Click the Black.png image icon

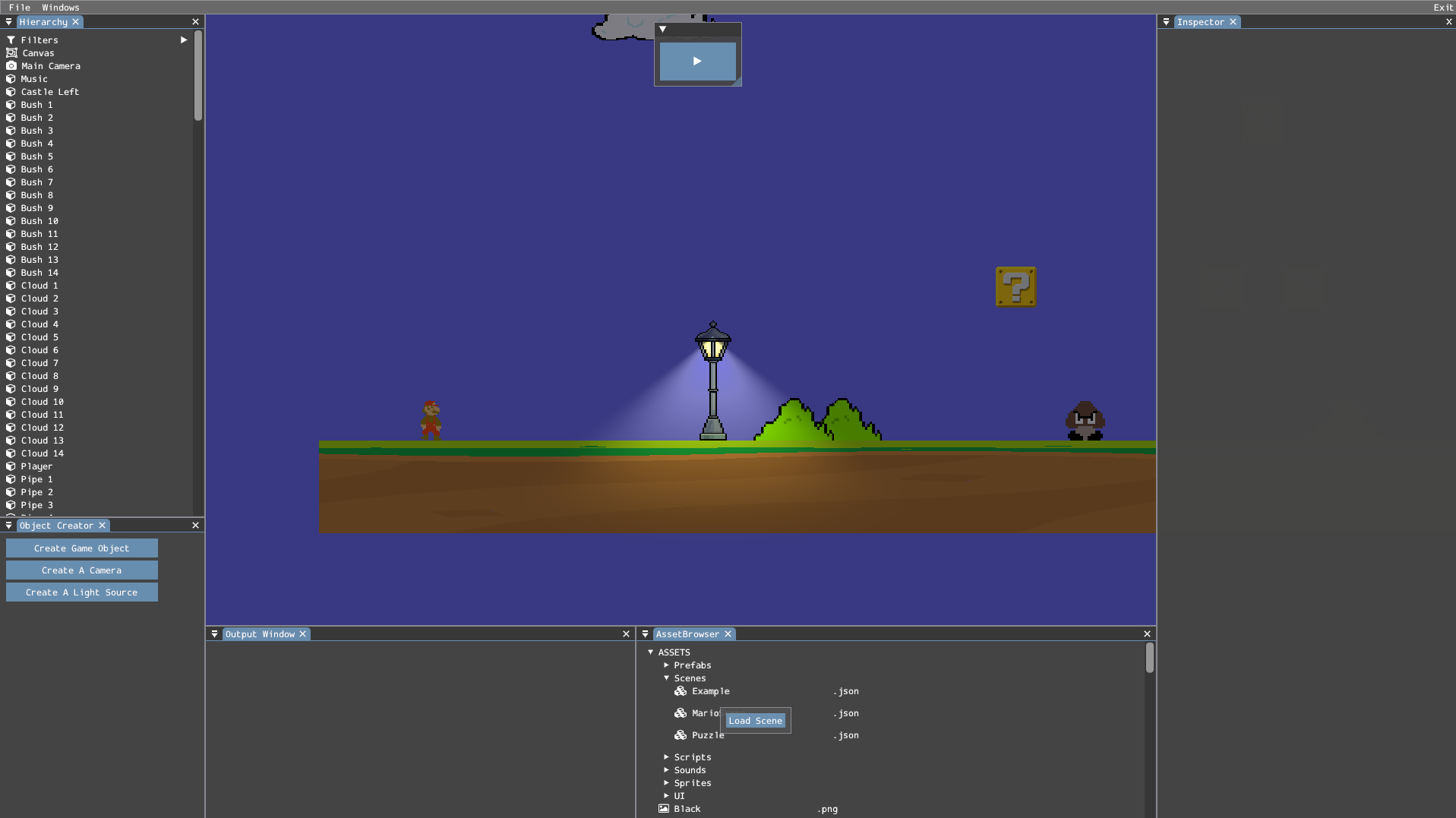point(664,809)
